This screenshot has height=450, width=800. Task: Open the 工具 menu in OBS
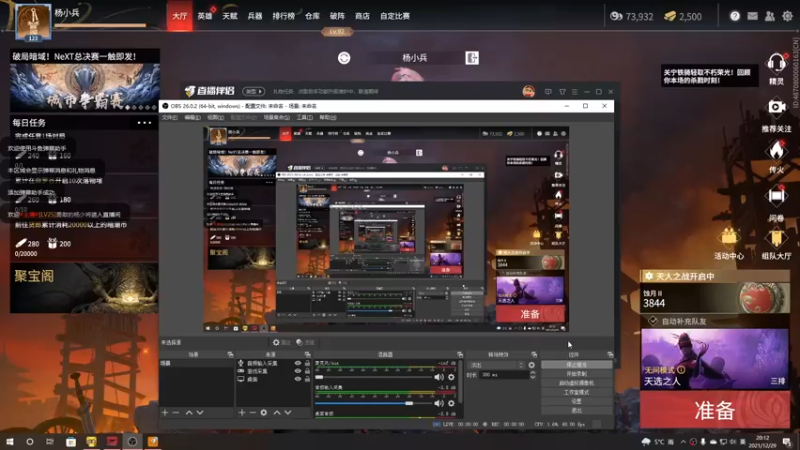click(x=305, y=117)
